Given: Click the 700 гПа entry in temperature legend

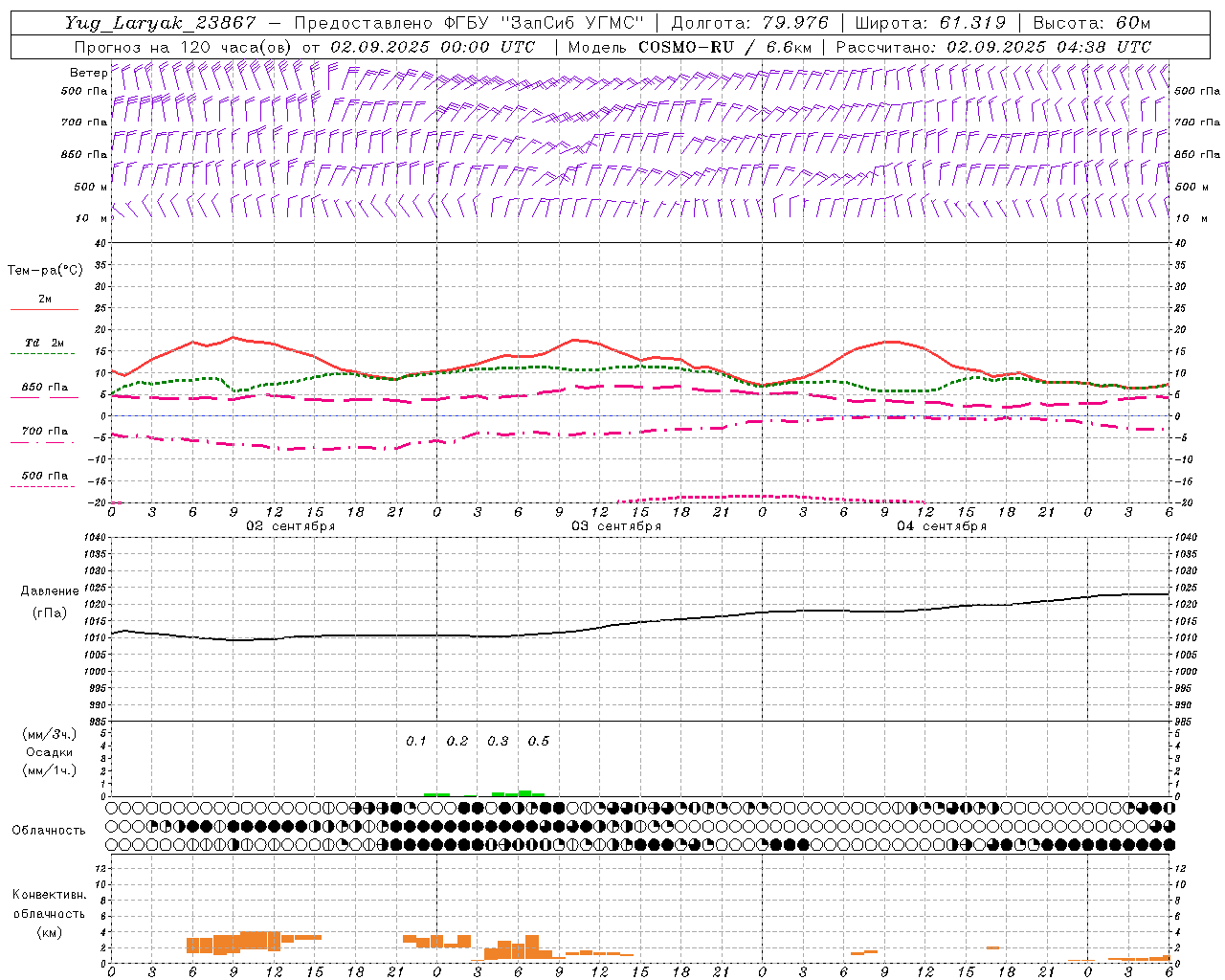Looking at the screenshot, I should pos(44,432).
